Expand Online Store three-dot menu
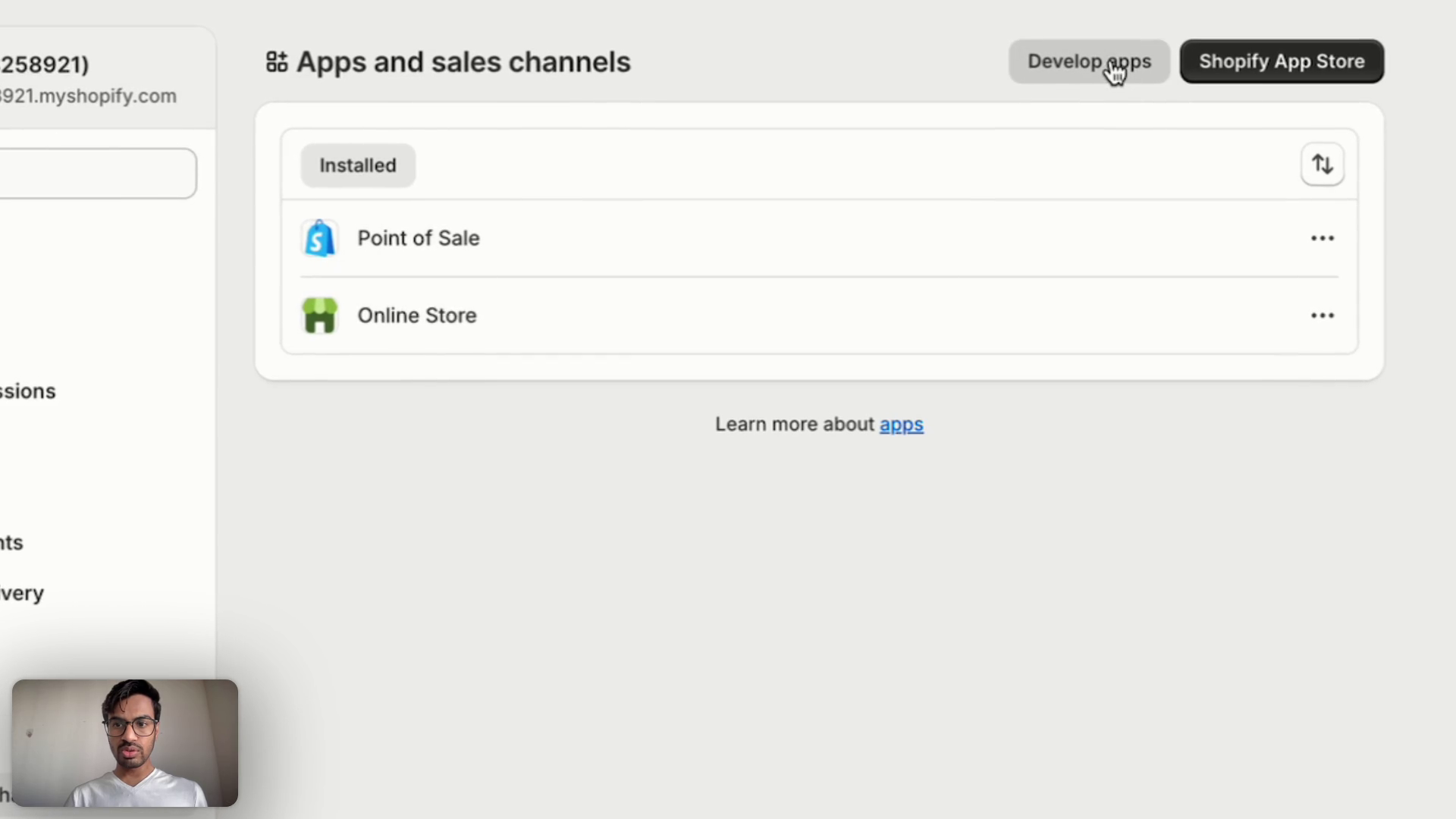Image resolution: width=1456 pixels, height=819 pixels. click(1322, 315)
